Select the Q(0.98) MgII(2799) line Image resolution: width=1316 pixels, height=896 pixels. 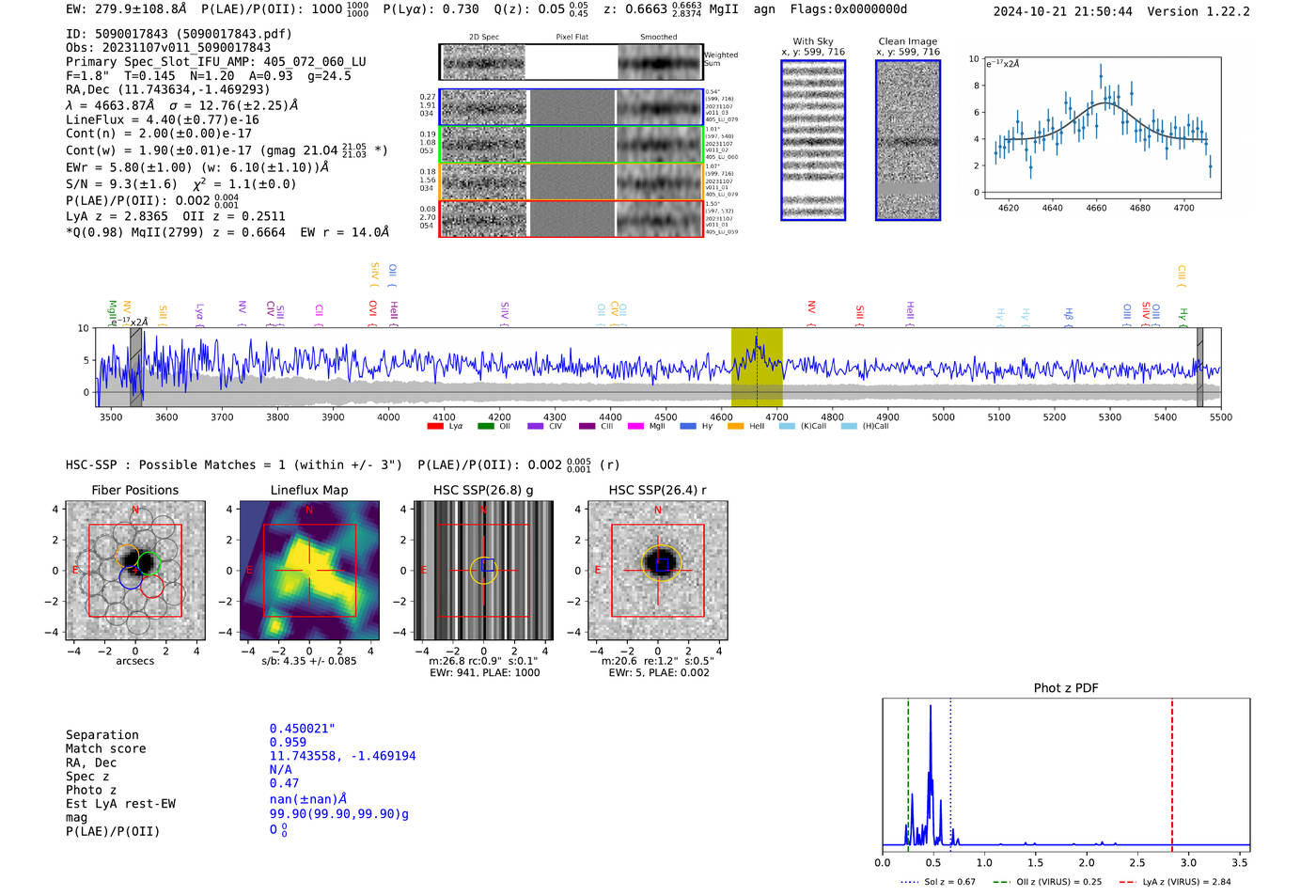(x=227, y=232)
